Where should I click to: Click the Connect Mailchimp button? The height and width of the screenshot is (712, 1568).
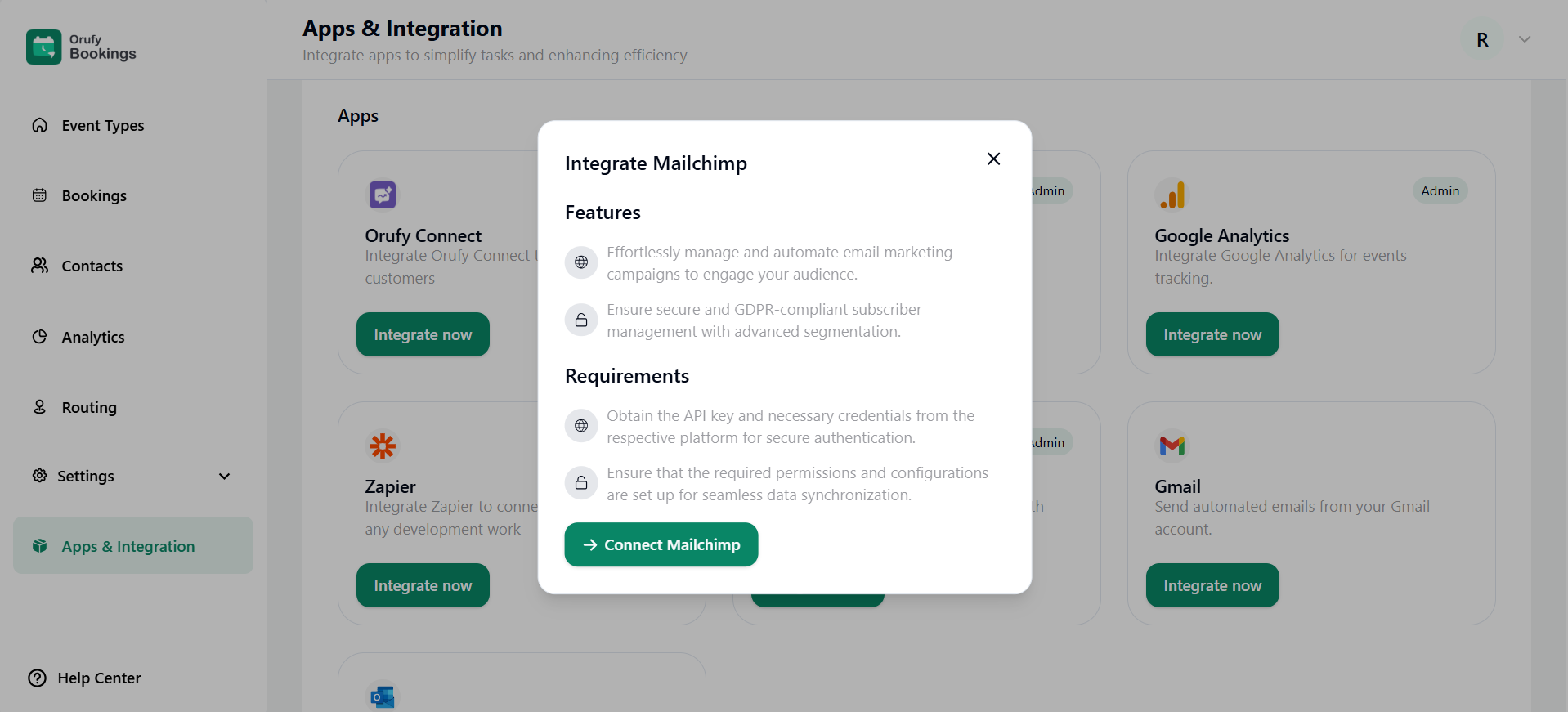pyautogui.click(x=661, y=544)
